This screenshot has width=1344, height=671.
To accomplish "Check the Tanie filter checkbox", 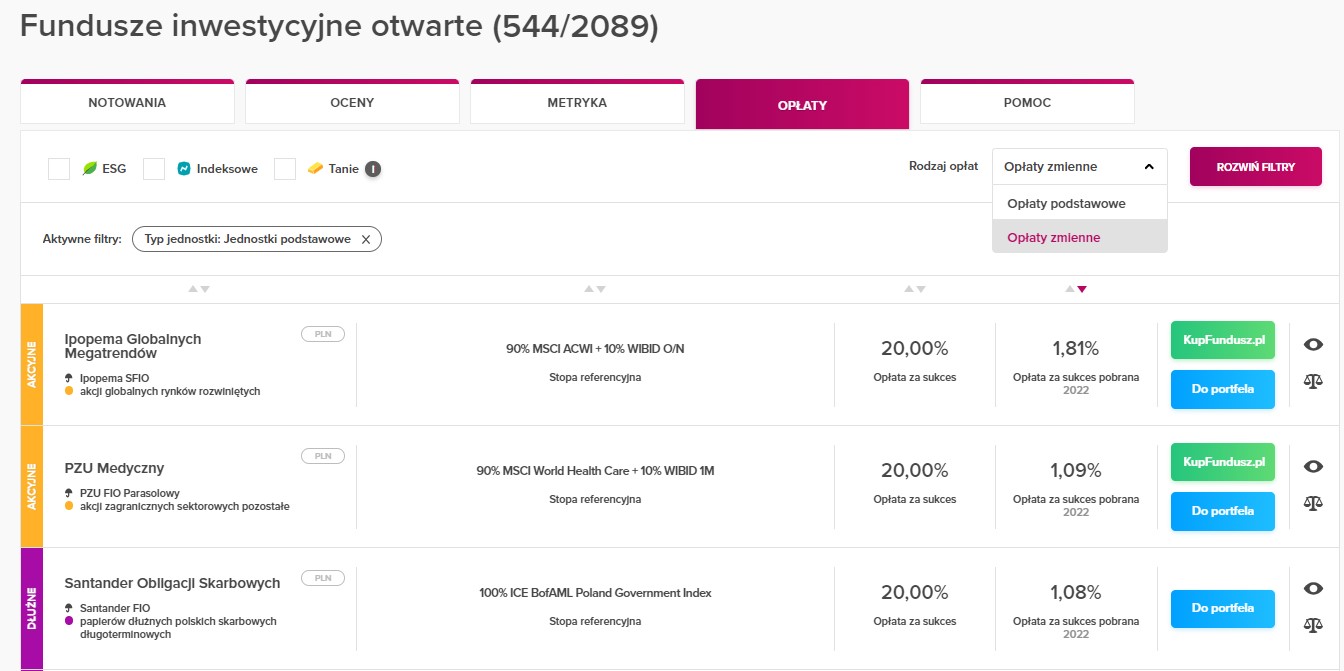I will tap(285, 169).
